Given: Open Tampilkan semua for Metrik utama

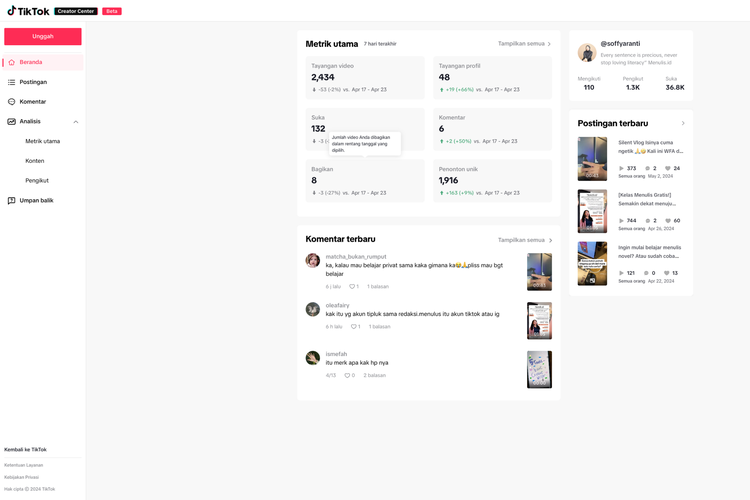Looking at the screenshot, I should 524,44.
